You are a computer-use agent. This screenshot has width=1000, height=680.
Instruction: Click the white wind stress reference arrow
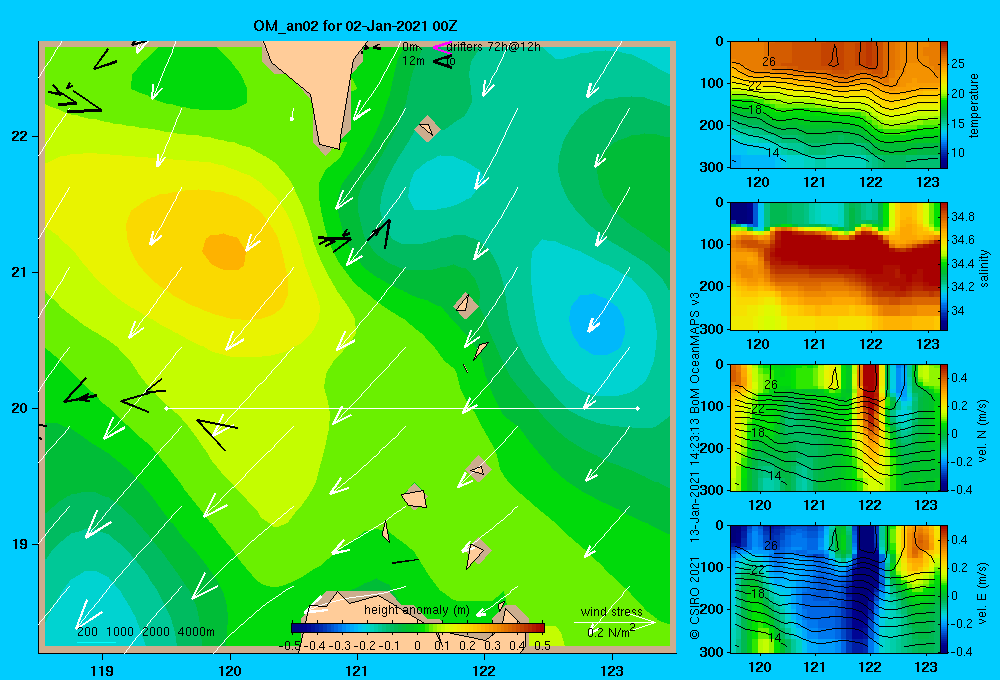point(614,622)
